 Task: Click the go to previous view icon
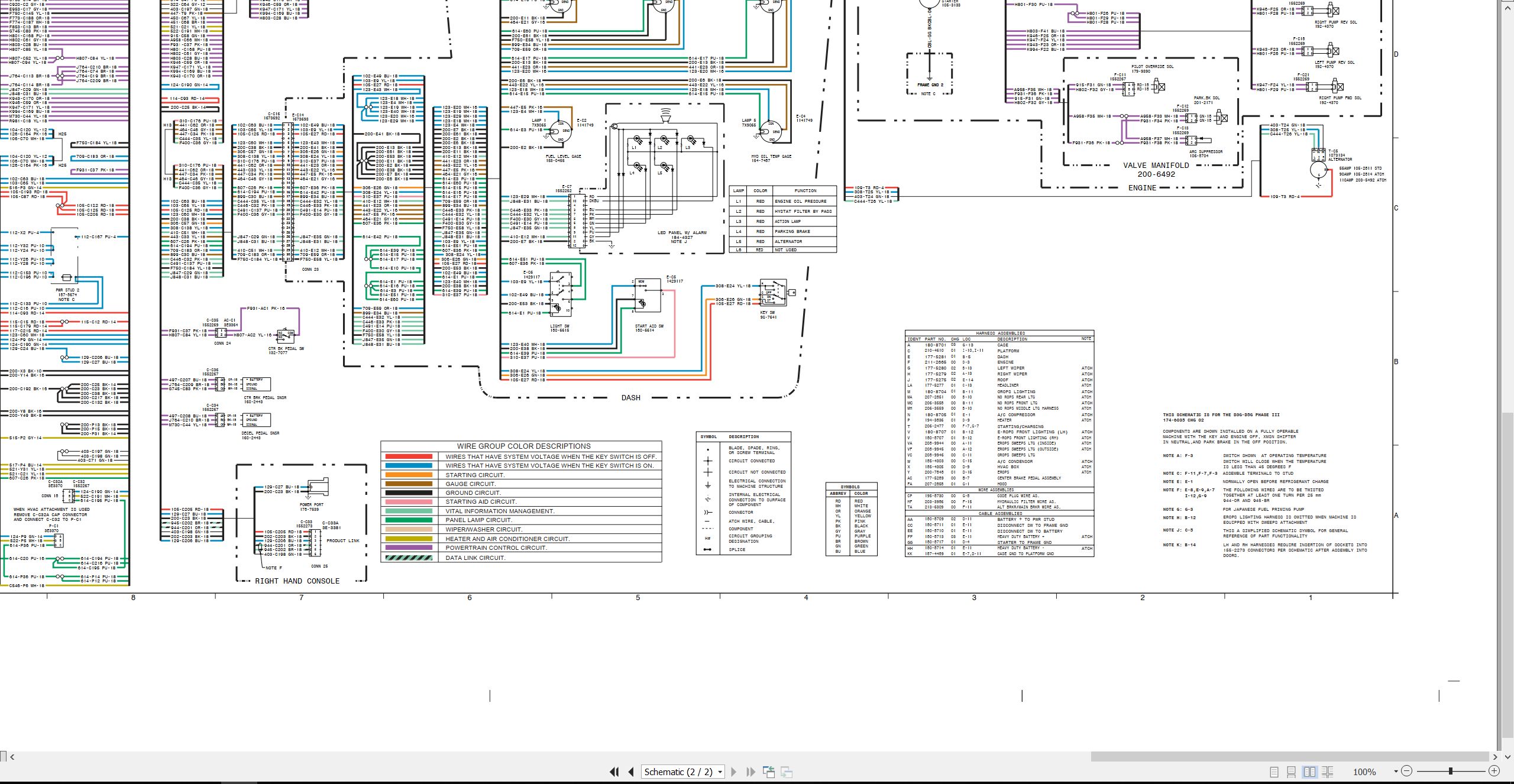(769, 772)
